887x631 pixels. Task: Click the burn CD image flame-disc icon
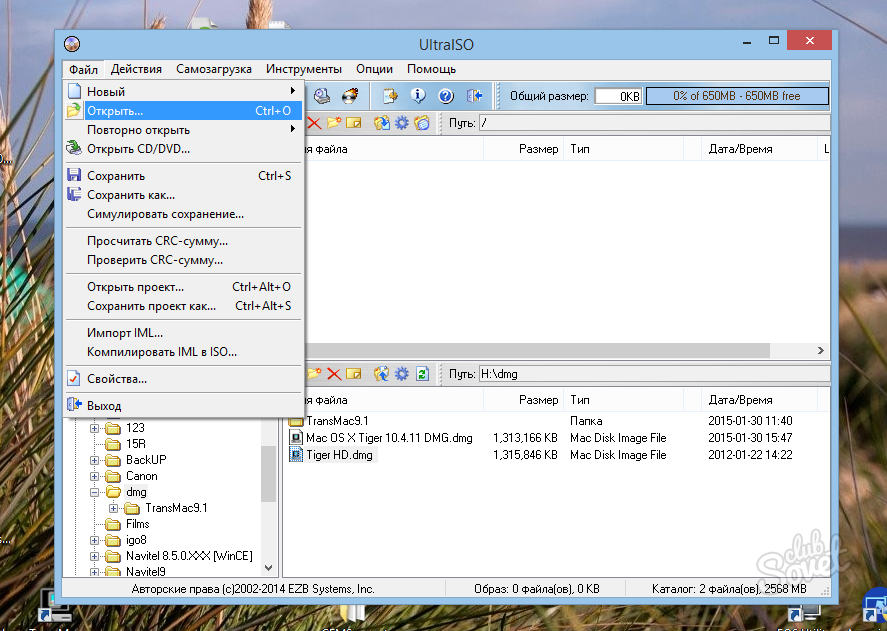click(350, 96)
